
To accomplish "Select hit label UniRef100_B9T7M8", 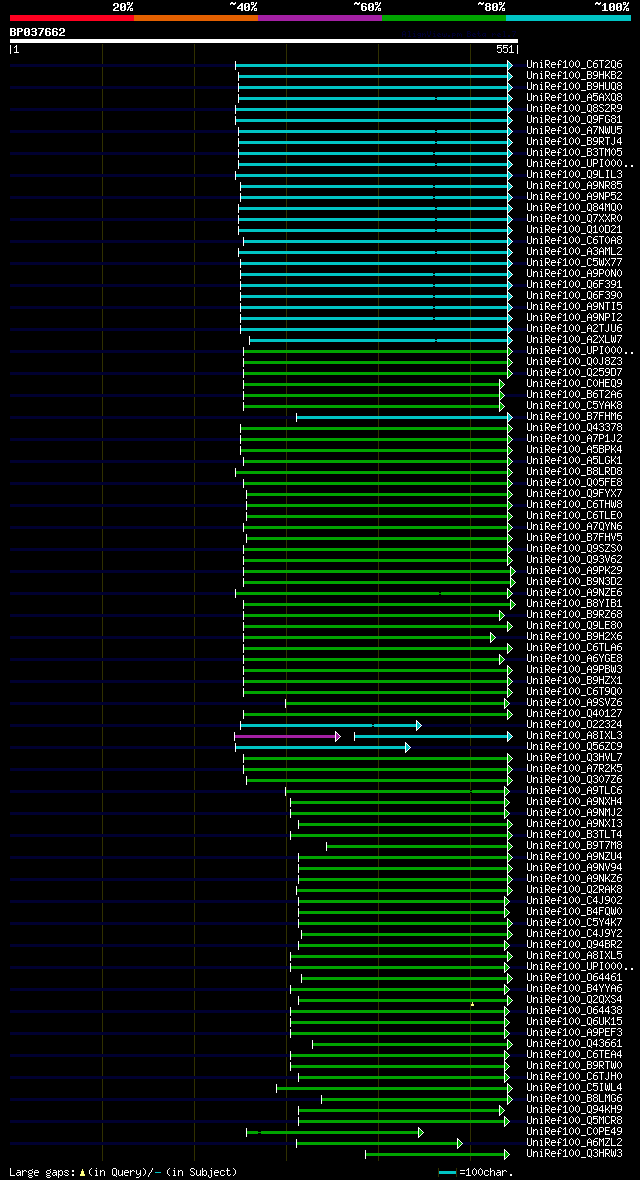I will [x=574, y=845].
